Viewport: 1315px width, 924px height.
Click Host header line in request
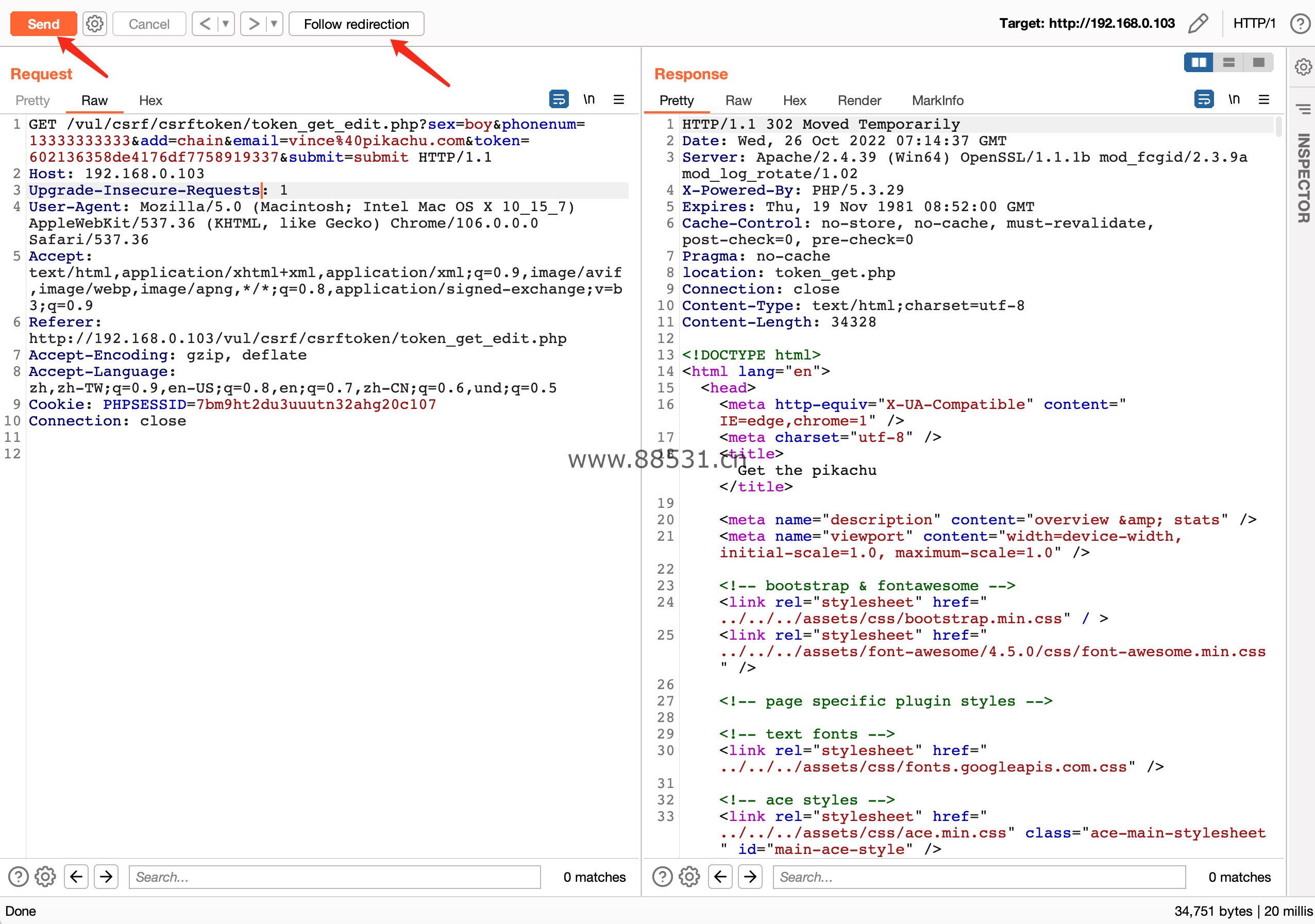click(x=117, y=174)
